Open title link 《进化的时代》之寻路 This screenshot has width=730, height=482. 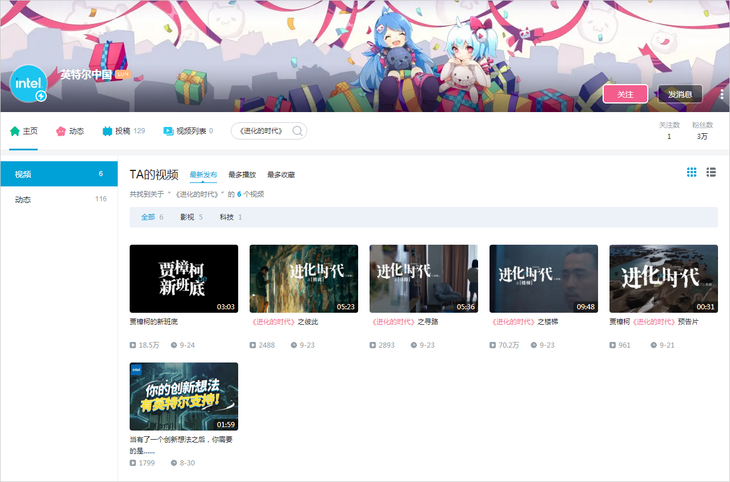coord(404,322)
